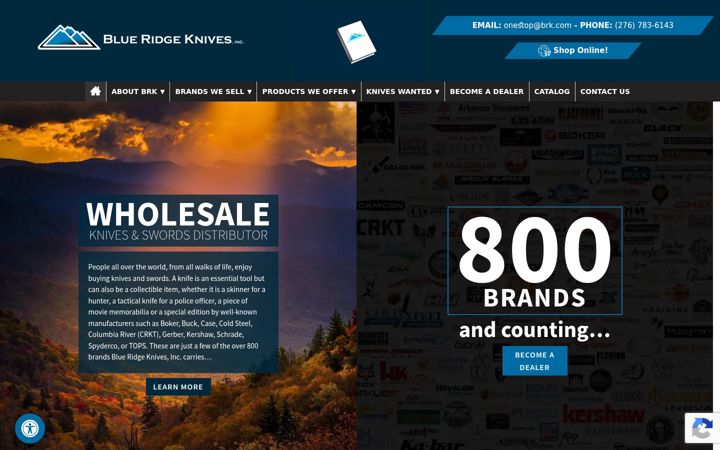The height and width of the screenshot is (450, 720).
Task: Open the accessibility options round button
Action: coord(30,428)
